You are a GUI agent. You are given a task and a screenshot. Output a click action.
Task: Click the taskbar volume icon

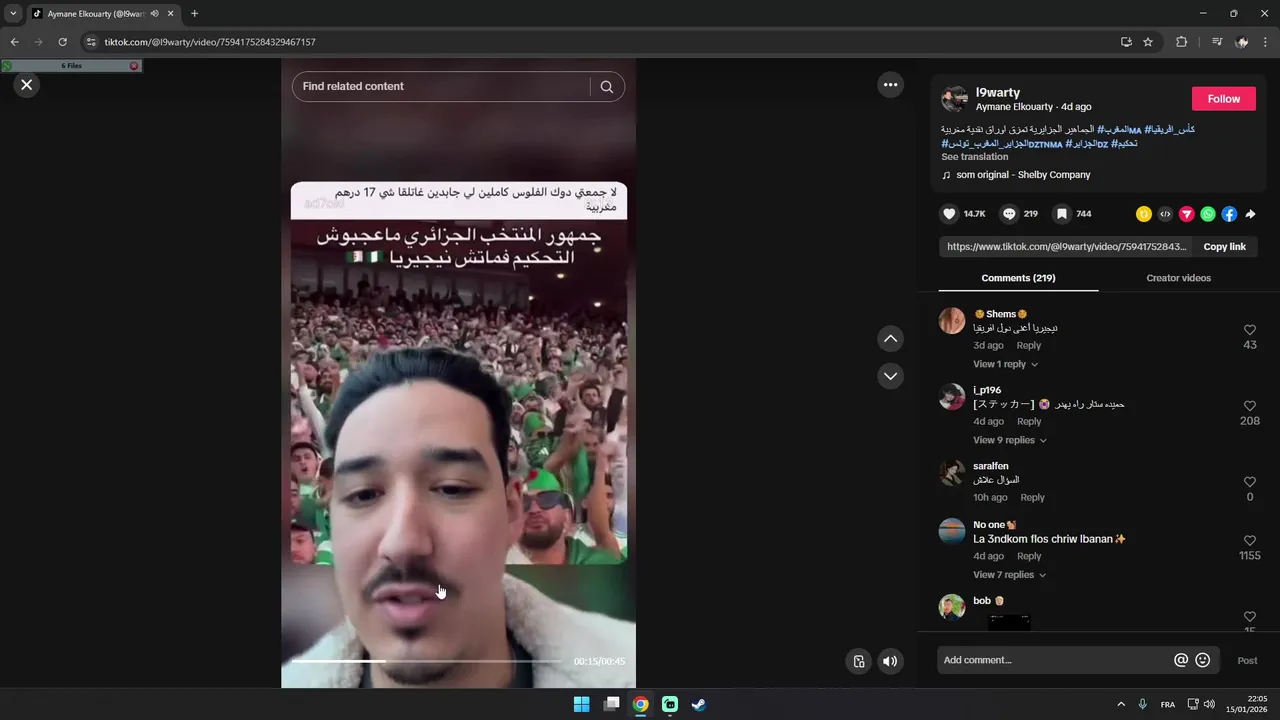pyautogui.click(x=1210, y=704)
